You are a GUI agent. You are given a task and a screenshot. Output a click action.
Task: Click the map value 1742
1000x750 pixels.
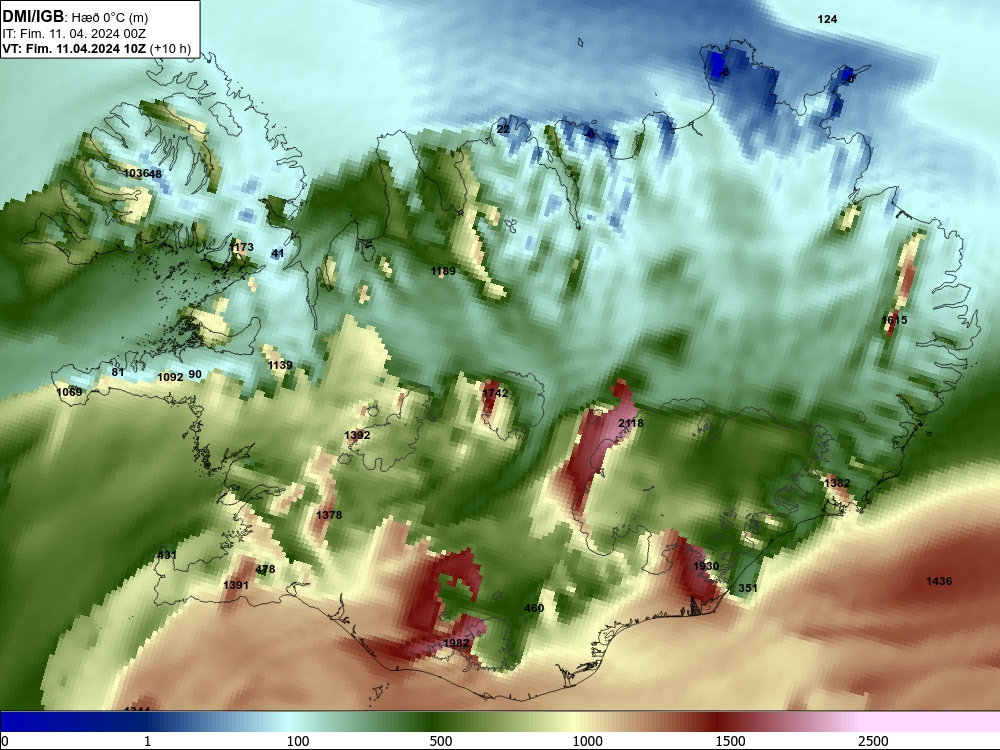pos(495,393)
